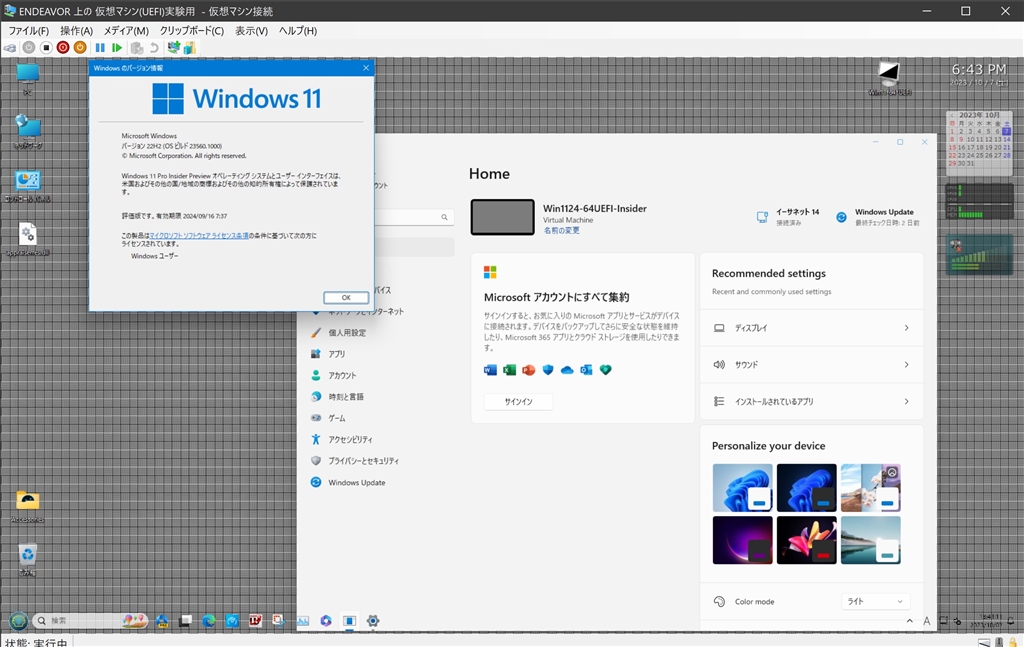
Task: Open アカウント in Settings sidebar
Action: click(x=342, y=375)
